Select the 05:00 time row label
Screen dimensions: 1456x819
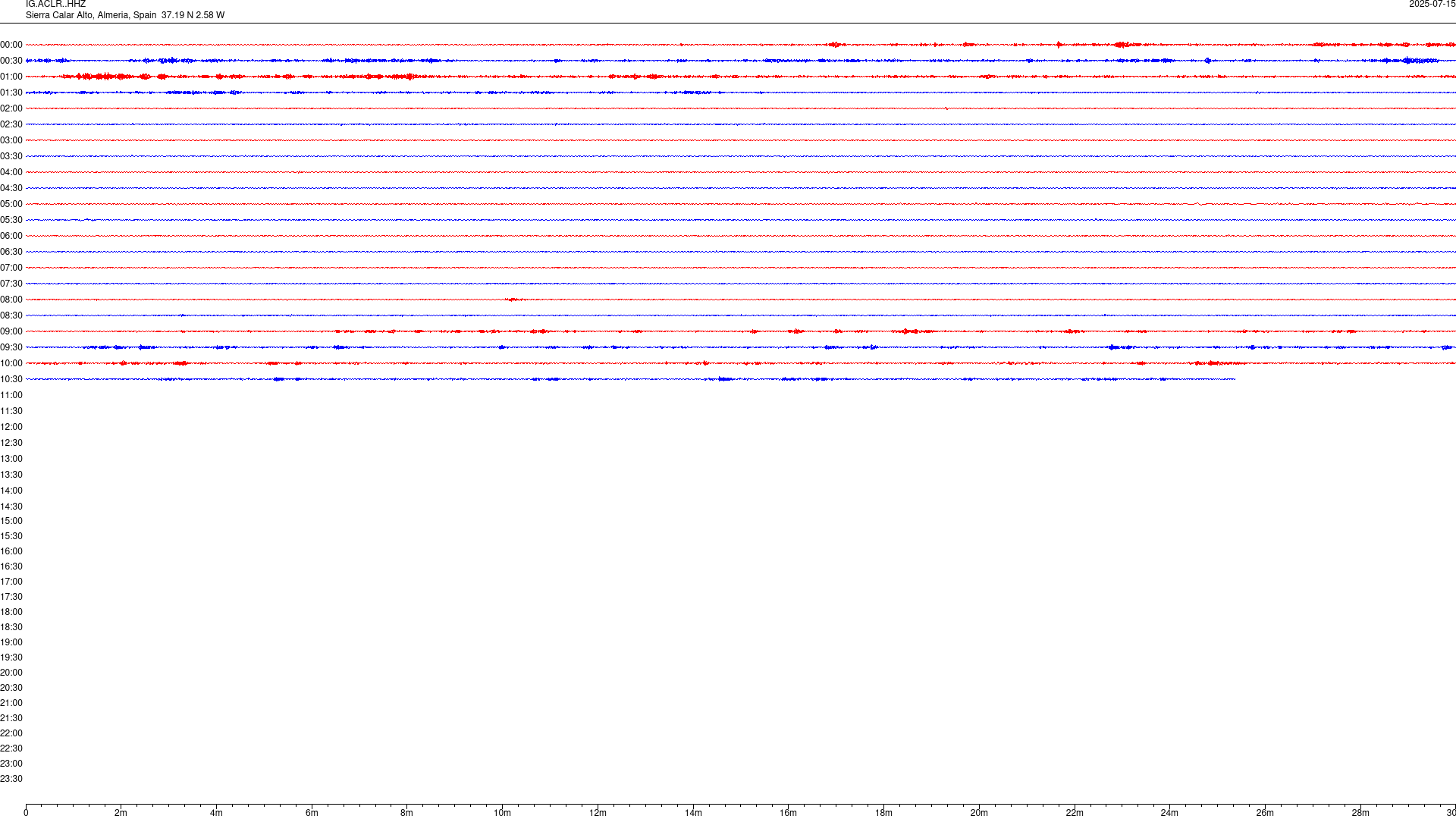(11, 204)
